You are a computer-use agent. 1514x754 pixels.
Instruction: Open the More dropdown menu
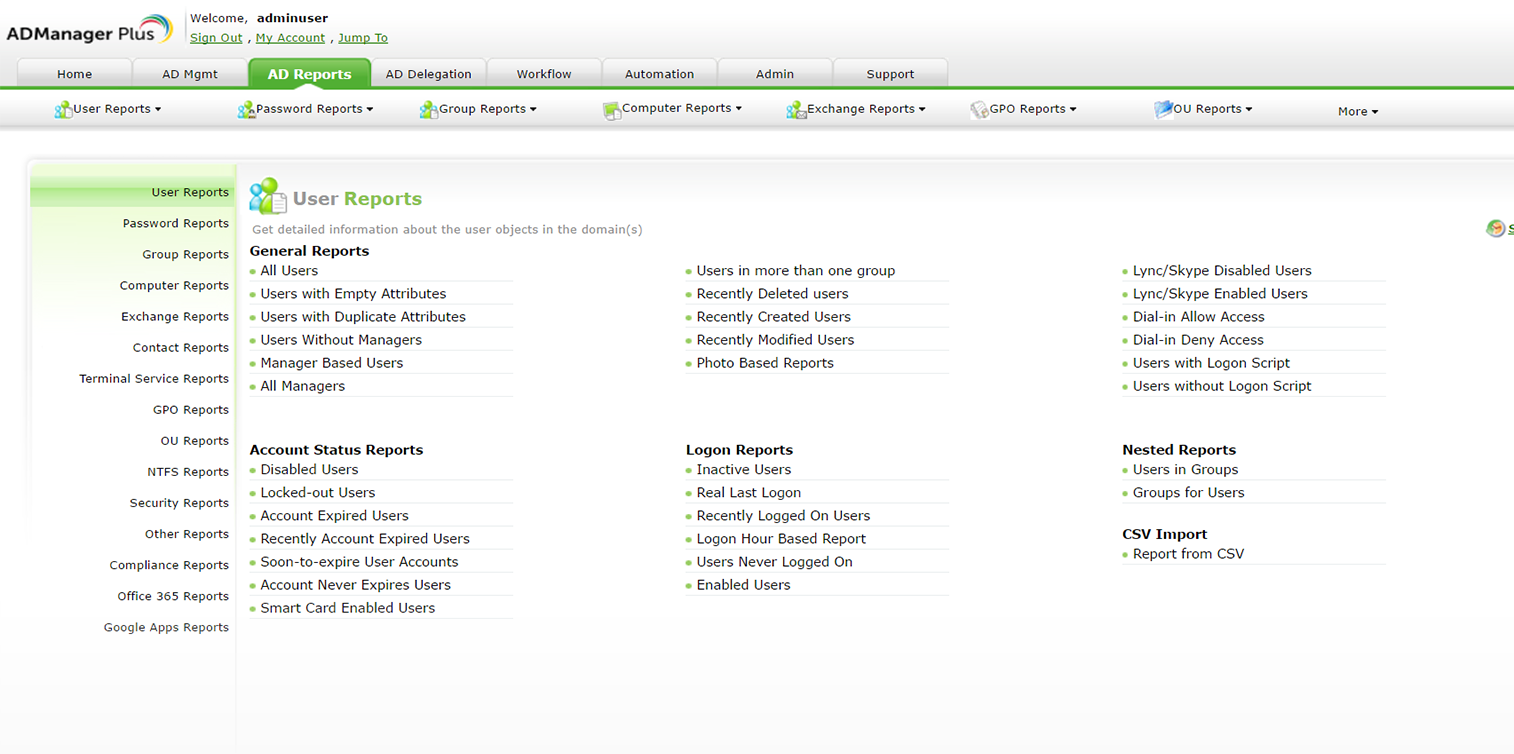coord(1358,112)
